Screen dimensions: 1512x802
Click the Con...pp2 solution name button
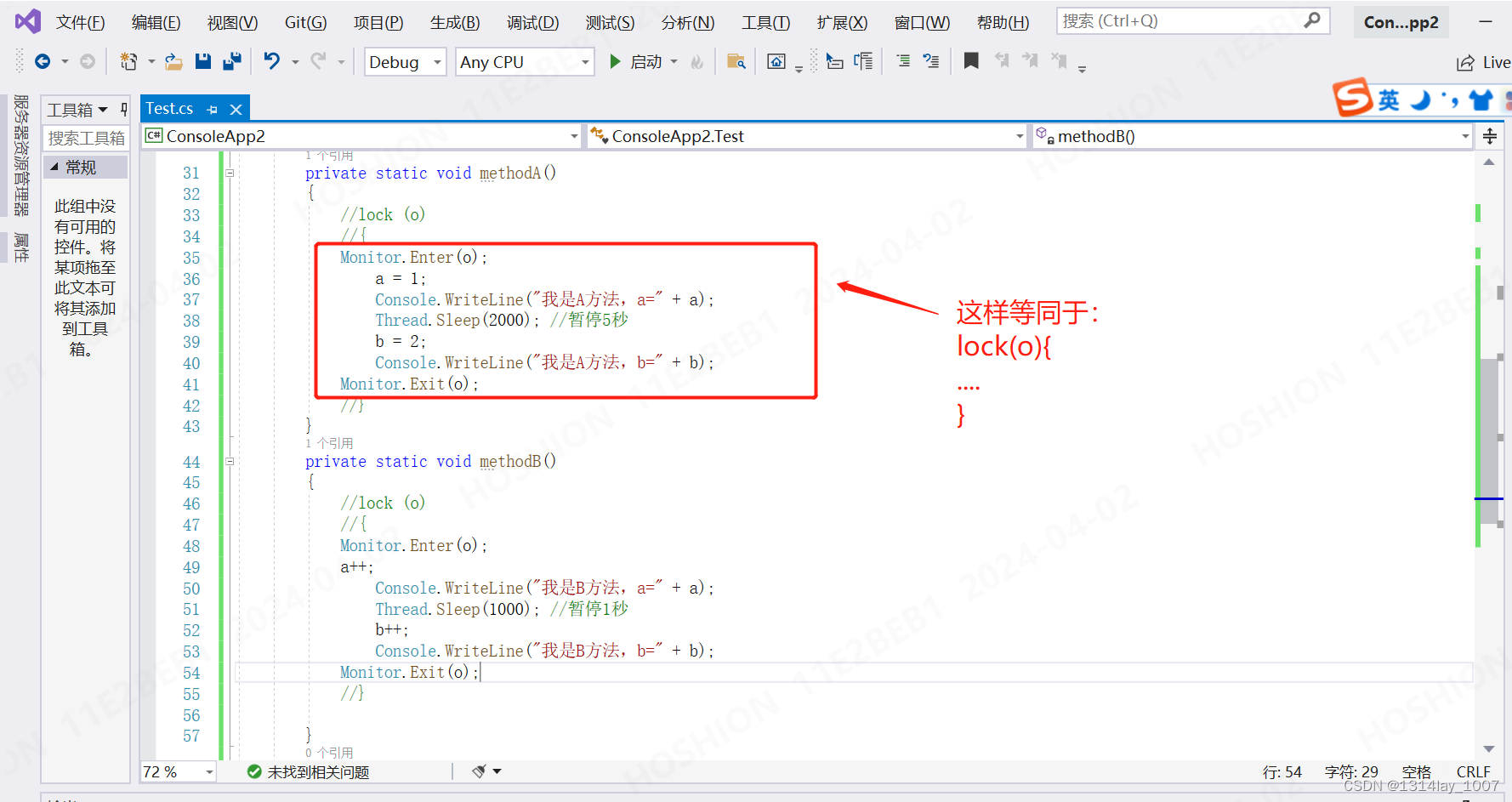(1401, 22)
